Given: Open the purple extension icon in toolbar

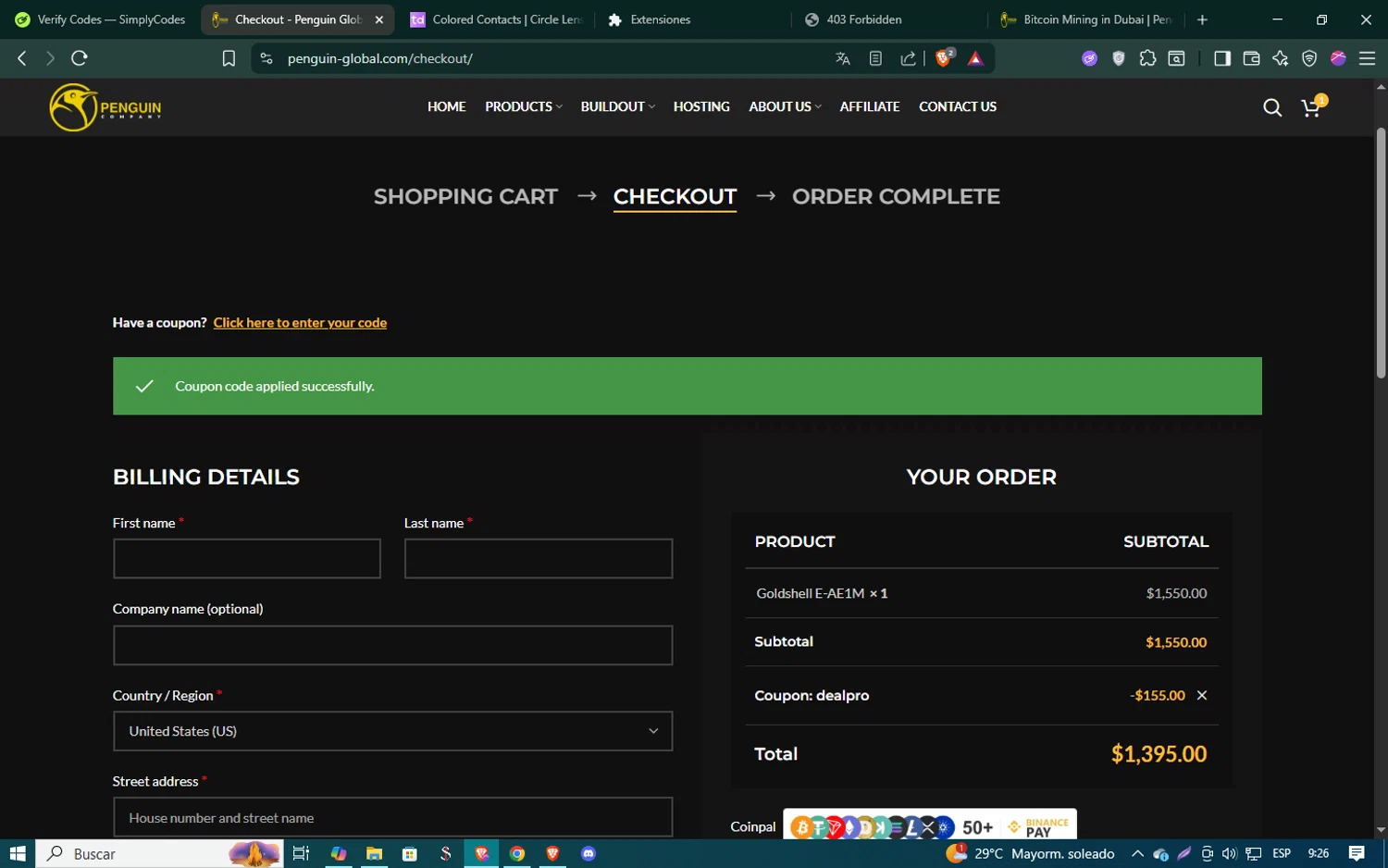Looking at the screenshot, I should [1090, 58].
